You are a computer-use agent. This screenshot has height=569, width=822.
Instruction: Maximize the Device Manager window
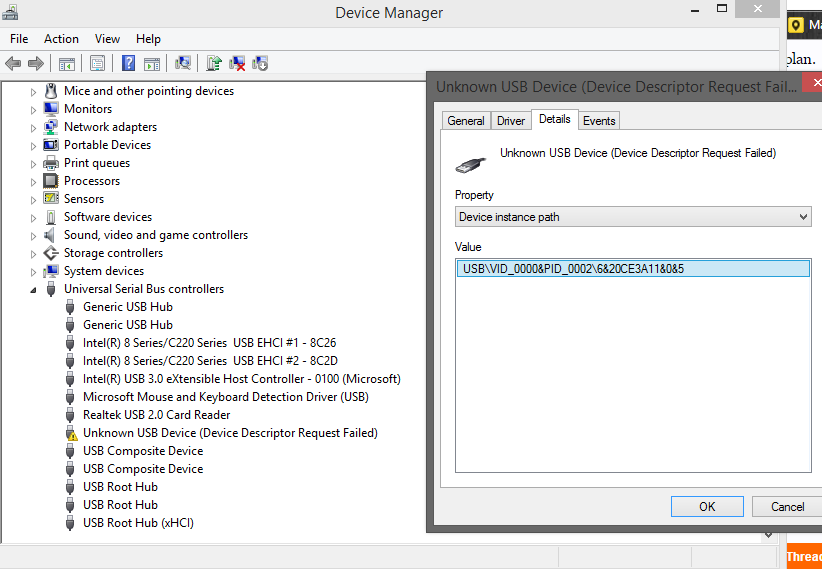point(722,9)
